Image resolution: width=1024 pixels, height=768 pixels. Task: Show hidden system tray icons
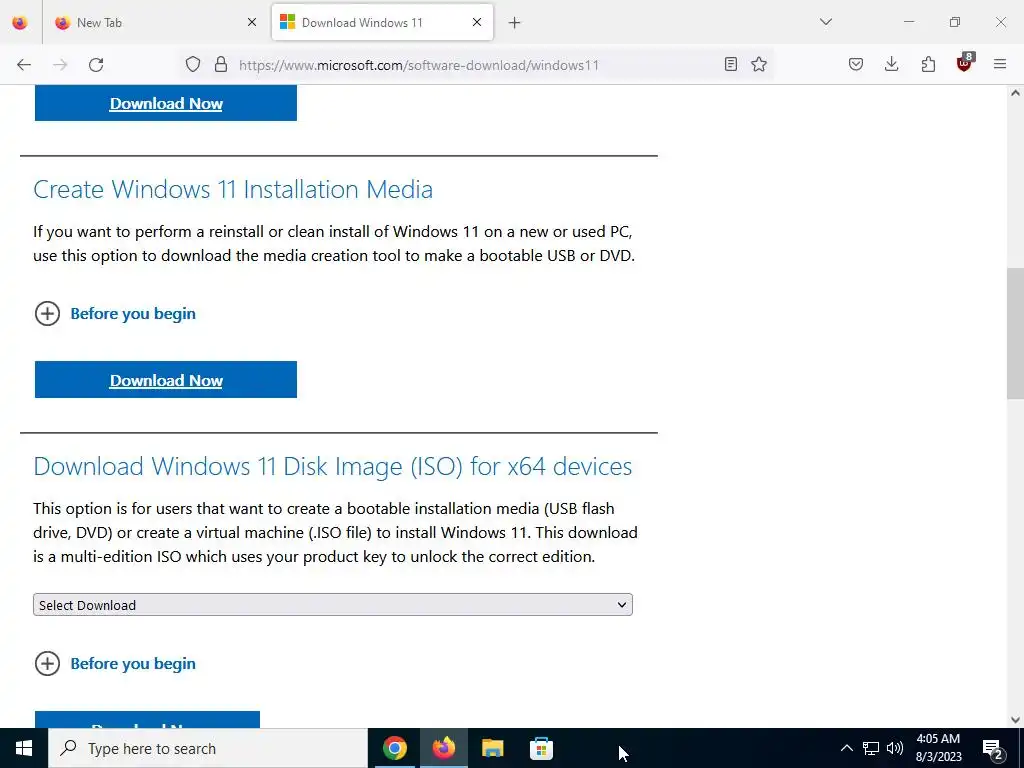coord(846,748)
